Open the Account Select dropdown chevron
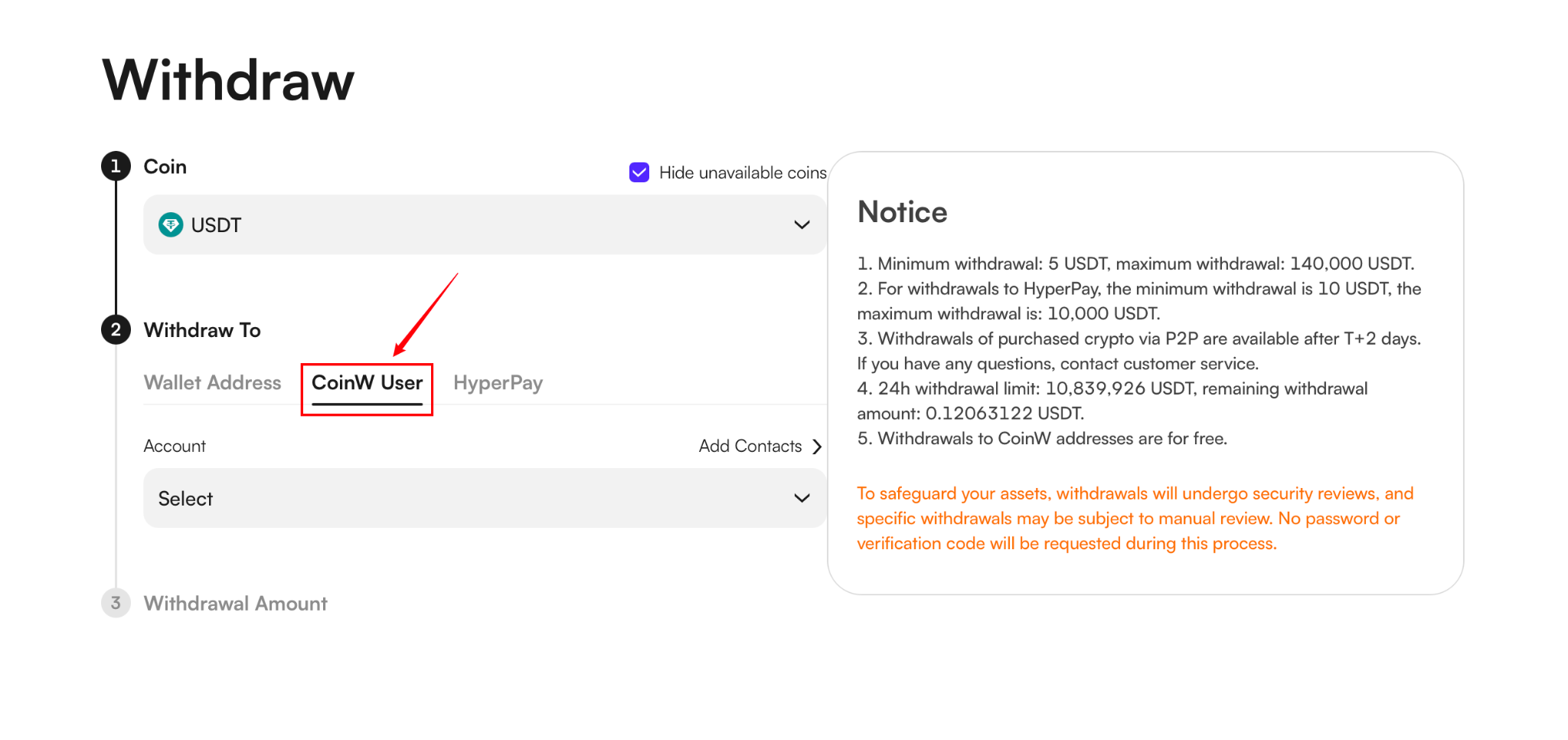 click(x=802, y=498)
